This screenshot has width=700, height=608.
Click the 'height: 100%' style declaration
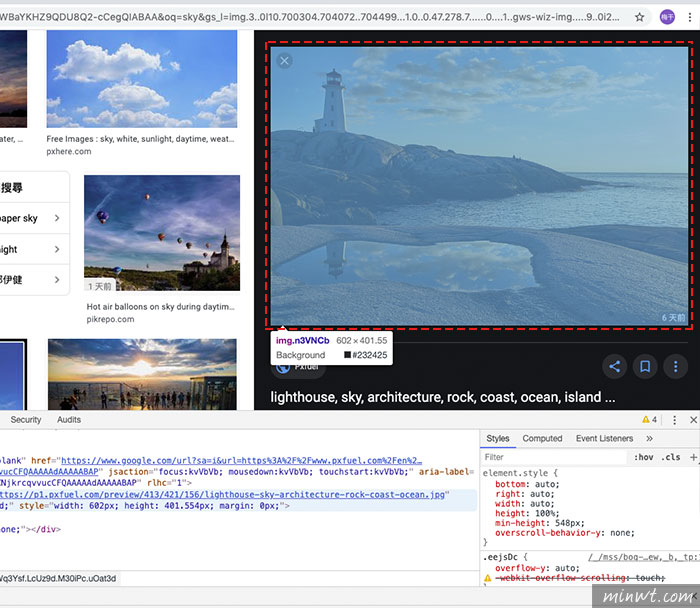tap(527, 513)
